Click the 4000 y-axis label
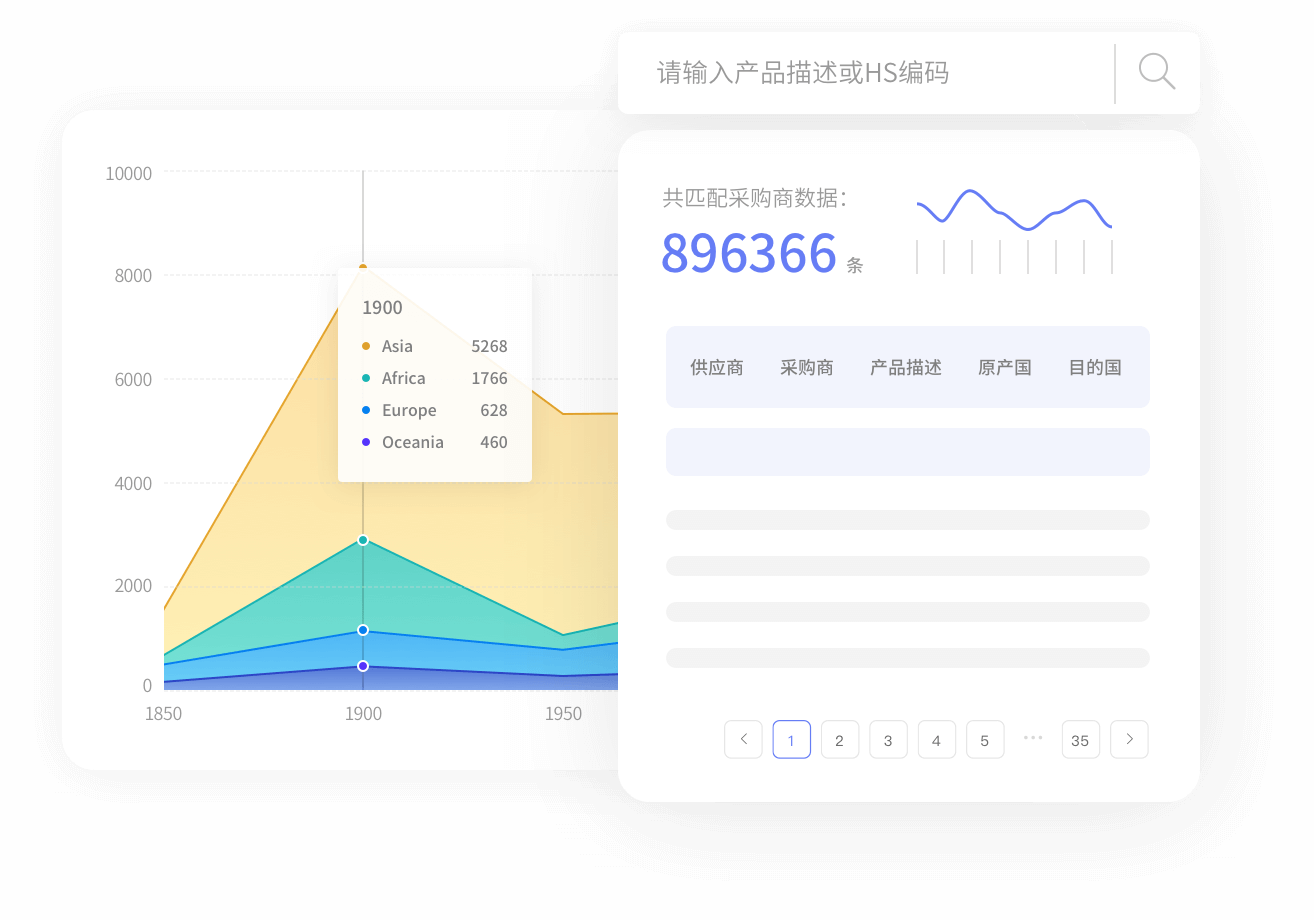 (133, 483)
